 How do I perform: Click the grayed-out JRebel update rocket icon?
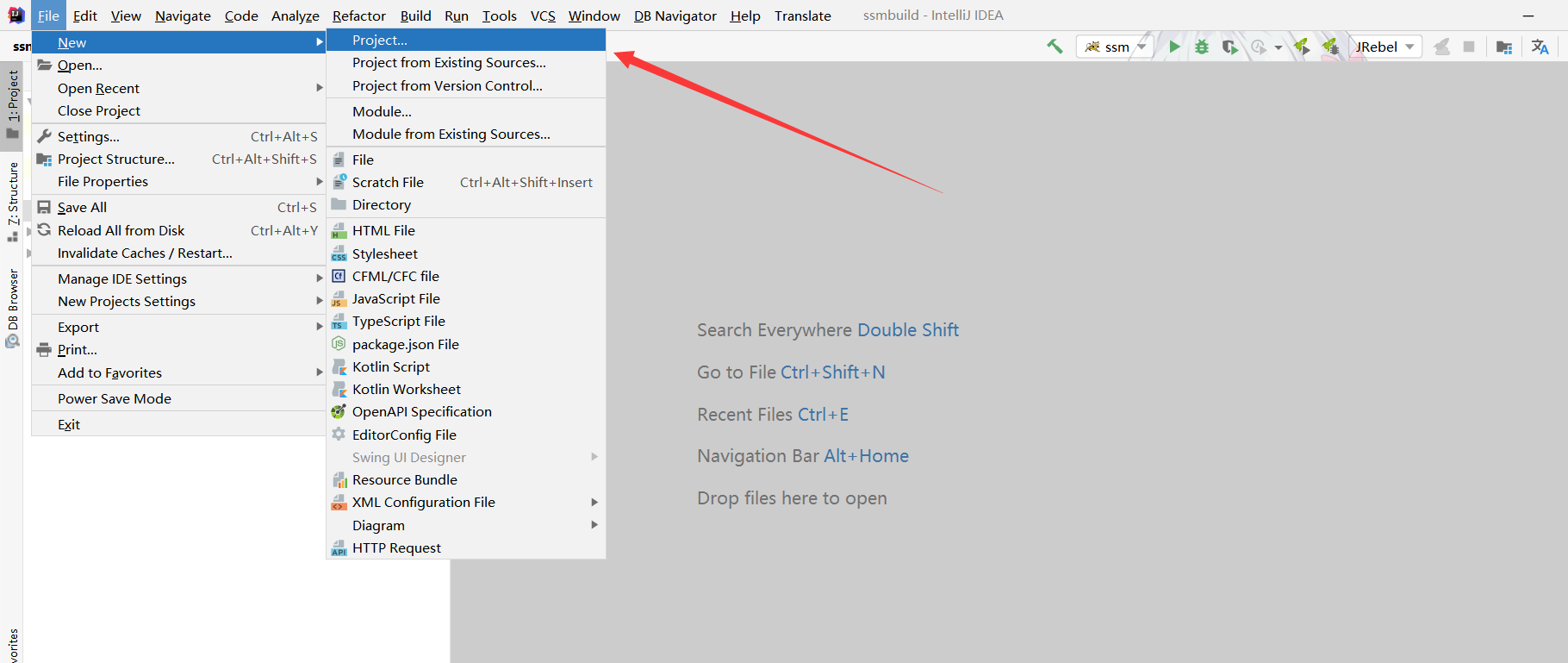tap(1441, 47)
